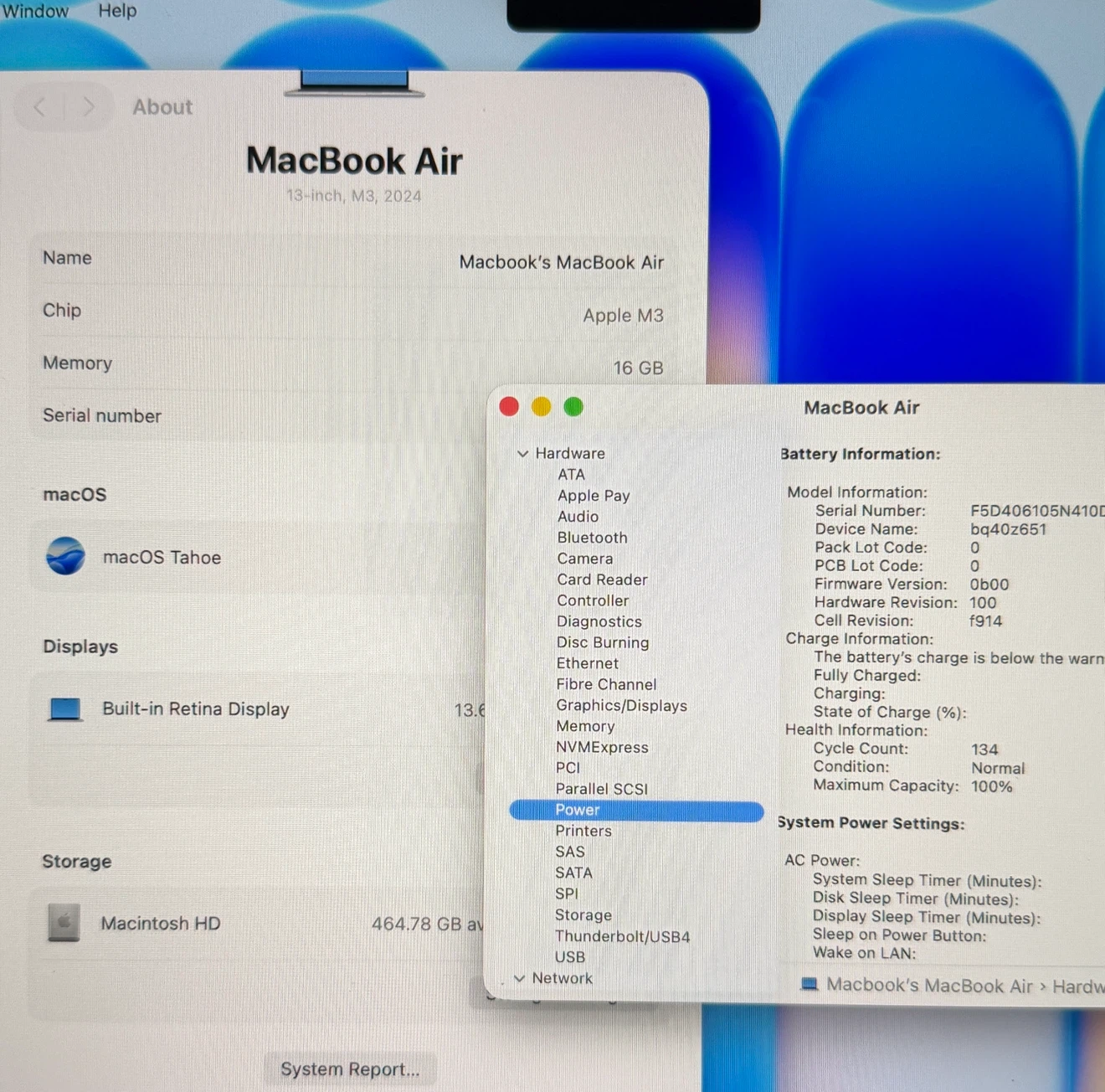
Task: Select Audio in the Hardware list
Action: [x=578, y=516]
